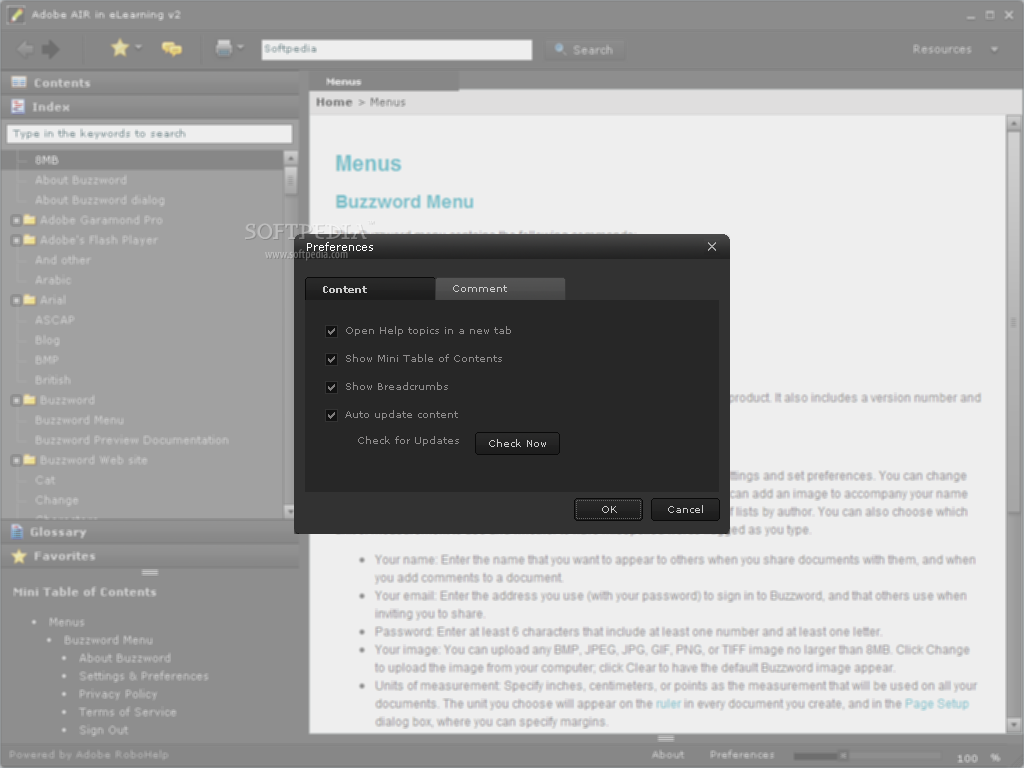
Task: Click the back navigation arrow
Action: click(25, 49)
